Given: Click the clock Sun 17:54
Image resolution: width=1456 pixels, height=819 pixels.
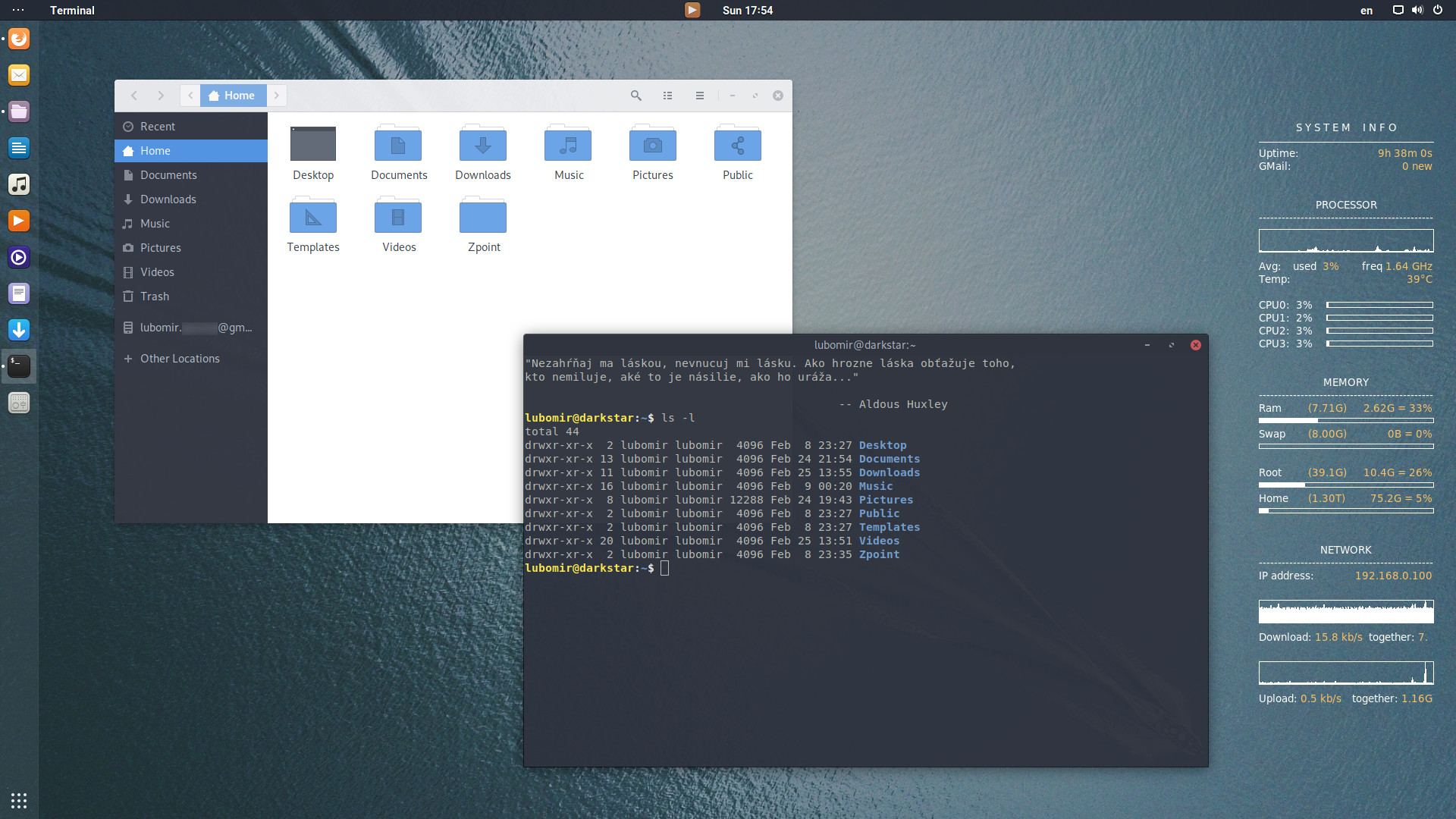Looking at the screenshot, I should click(x=747, y=11).
